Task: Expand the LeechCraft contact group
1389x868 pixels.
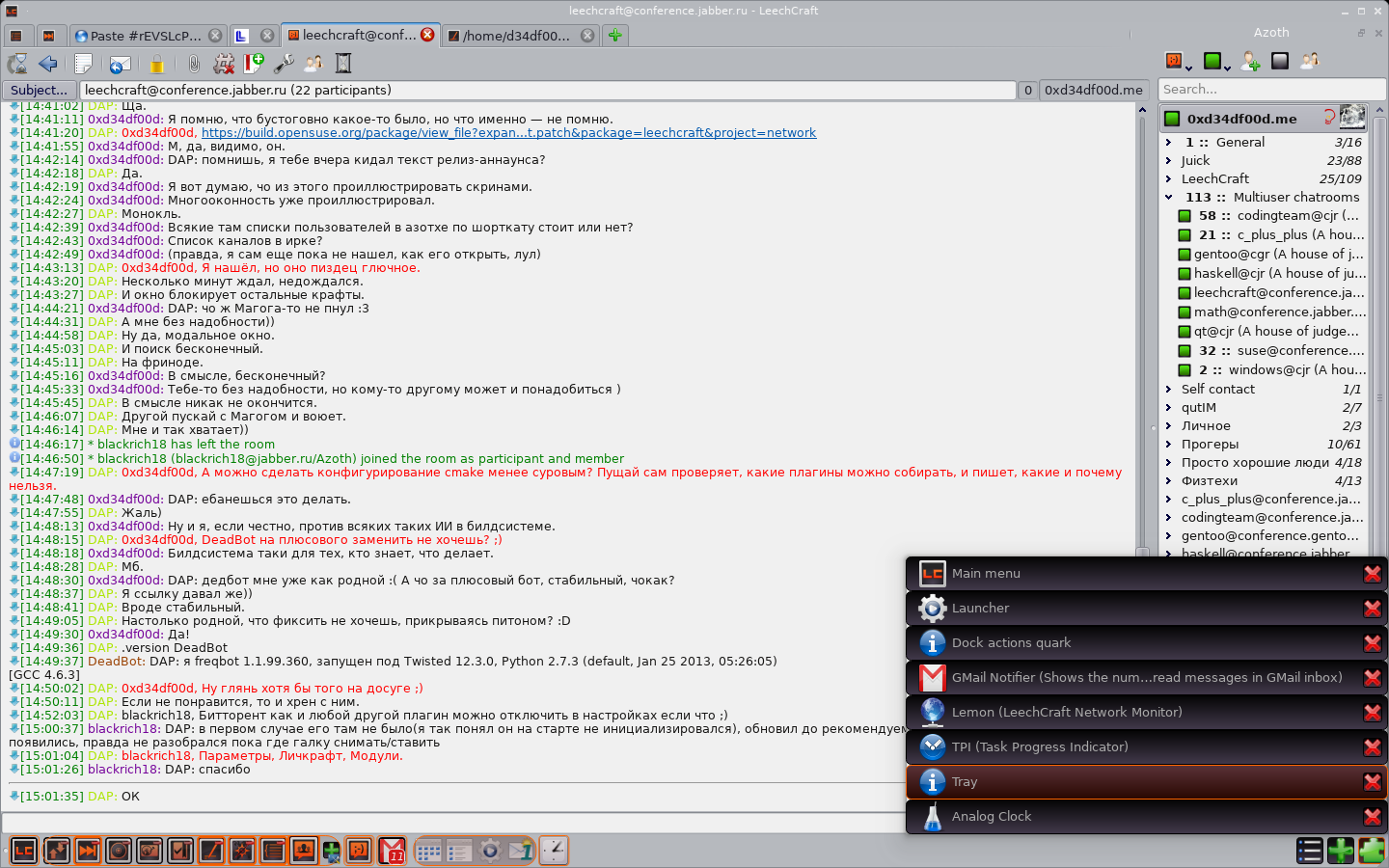Action: [1168, 178]
